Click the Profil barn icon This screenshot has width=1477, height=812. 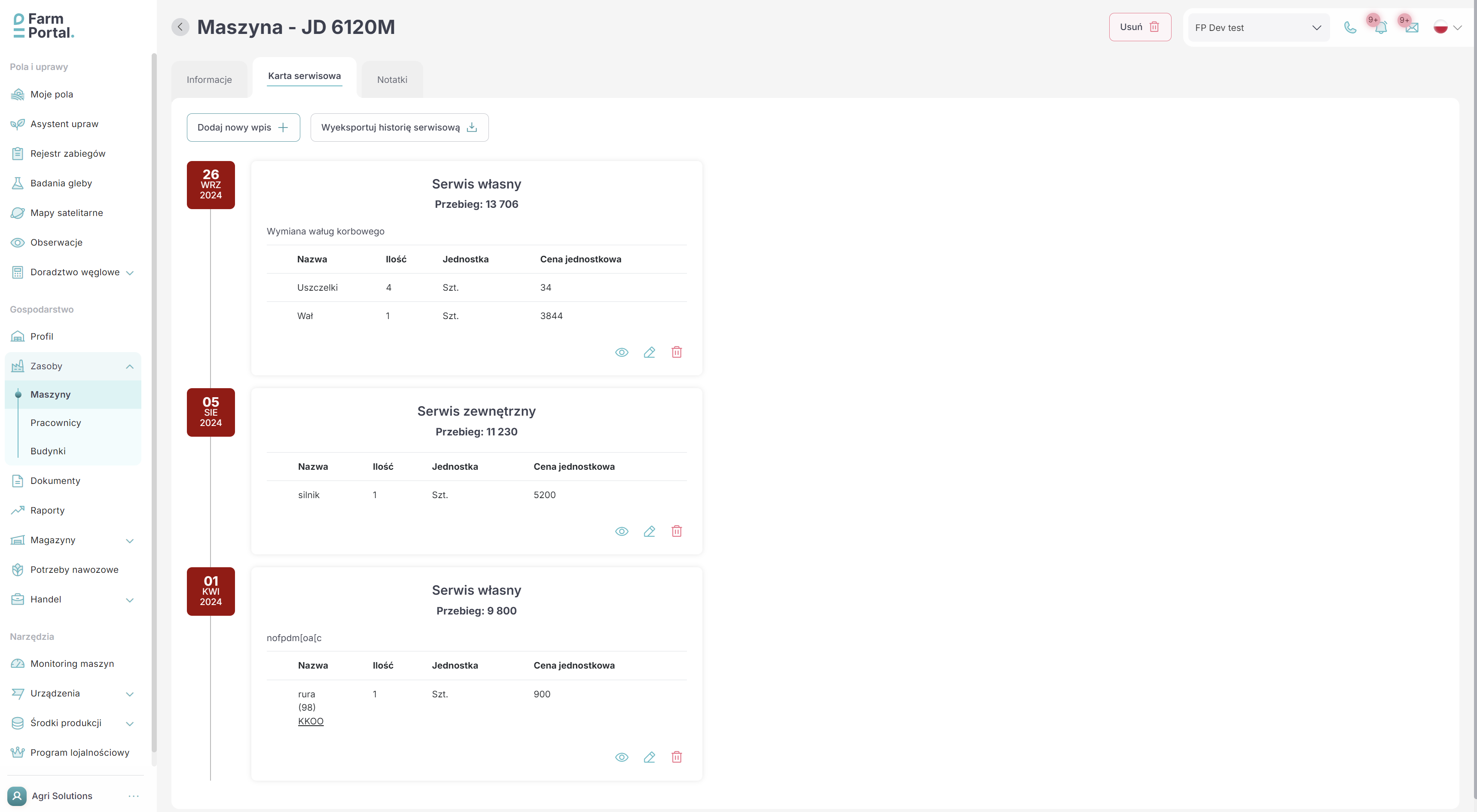click(18, 336)
